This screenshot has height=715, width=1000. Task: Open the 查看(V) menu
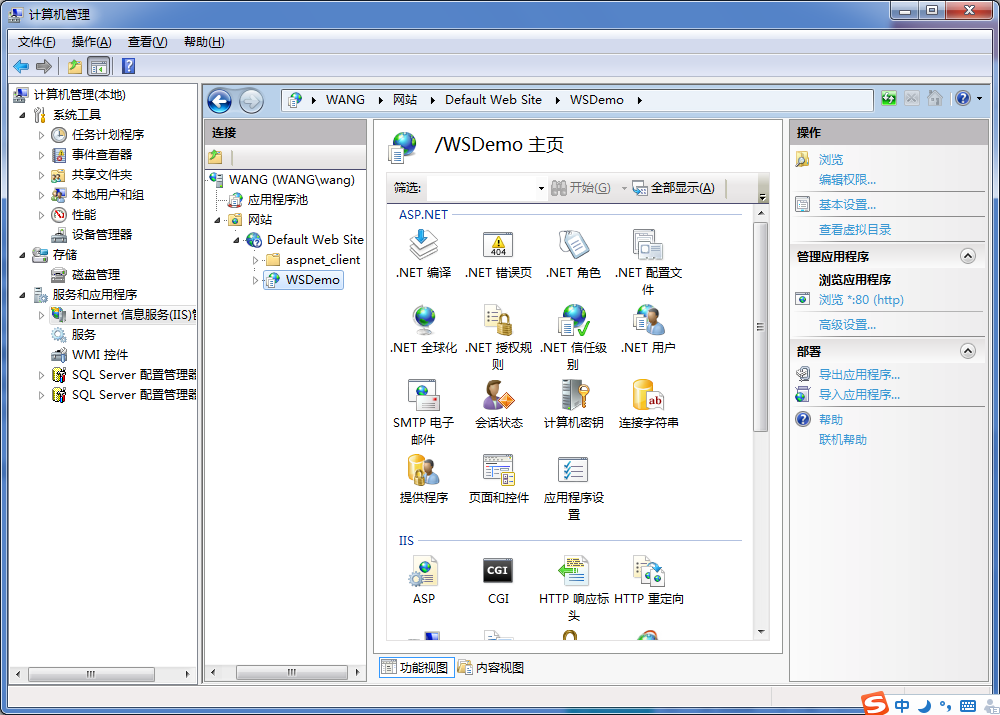[147, 42]
